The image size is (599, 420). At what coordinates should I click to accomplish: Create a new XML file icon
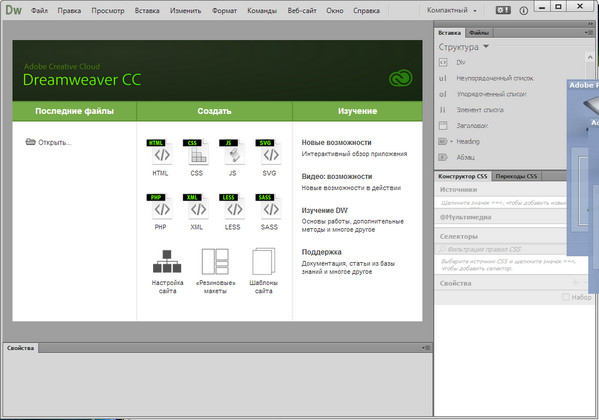197,206
